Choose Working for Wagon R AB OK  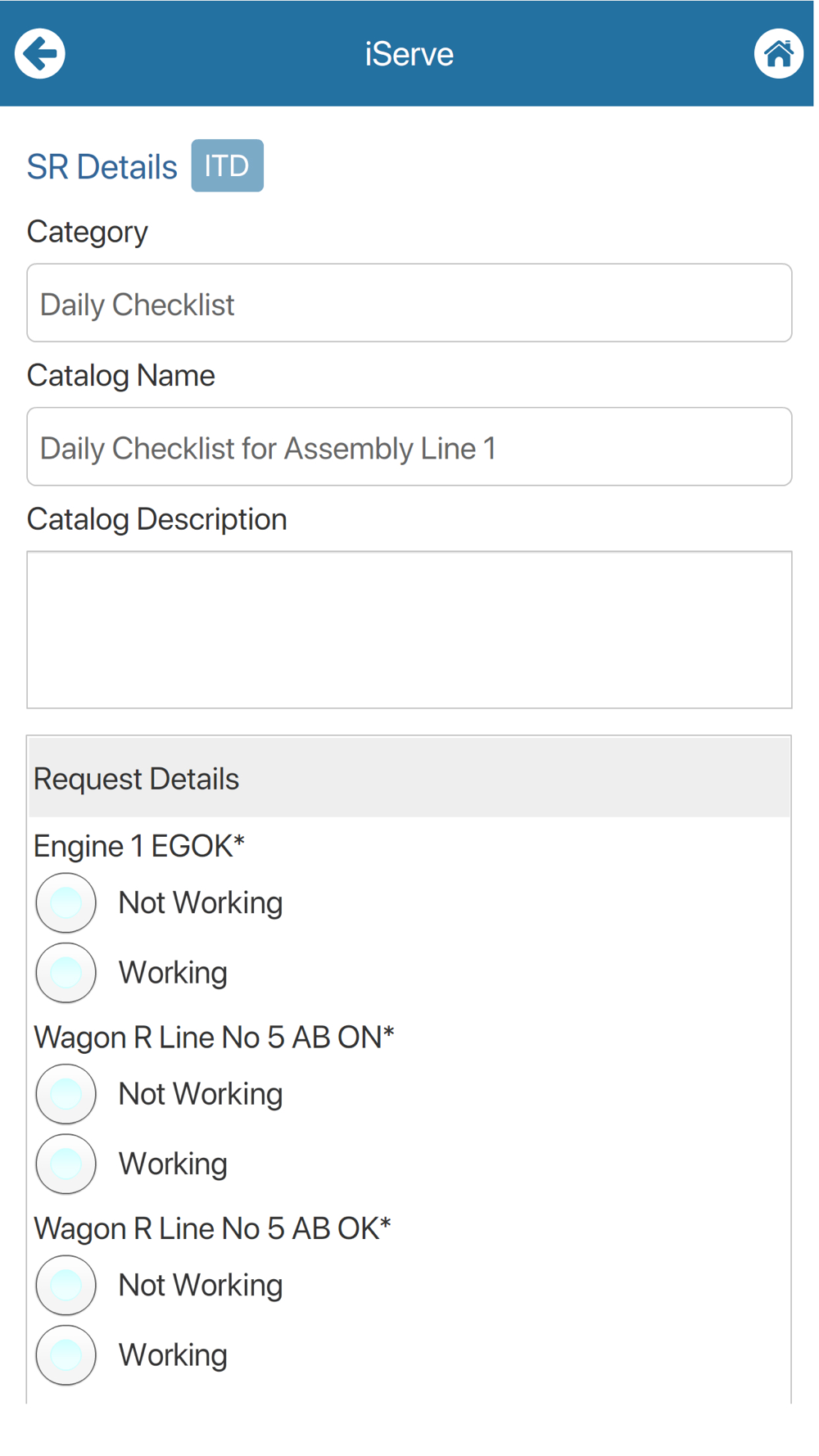(x=66, y=1355)
